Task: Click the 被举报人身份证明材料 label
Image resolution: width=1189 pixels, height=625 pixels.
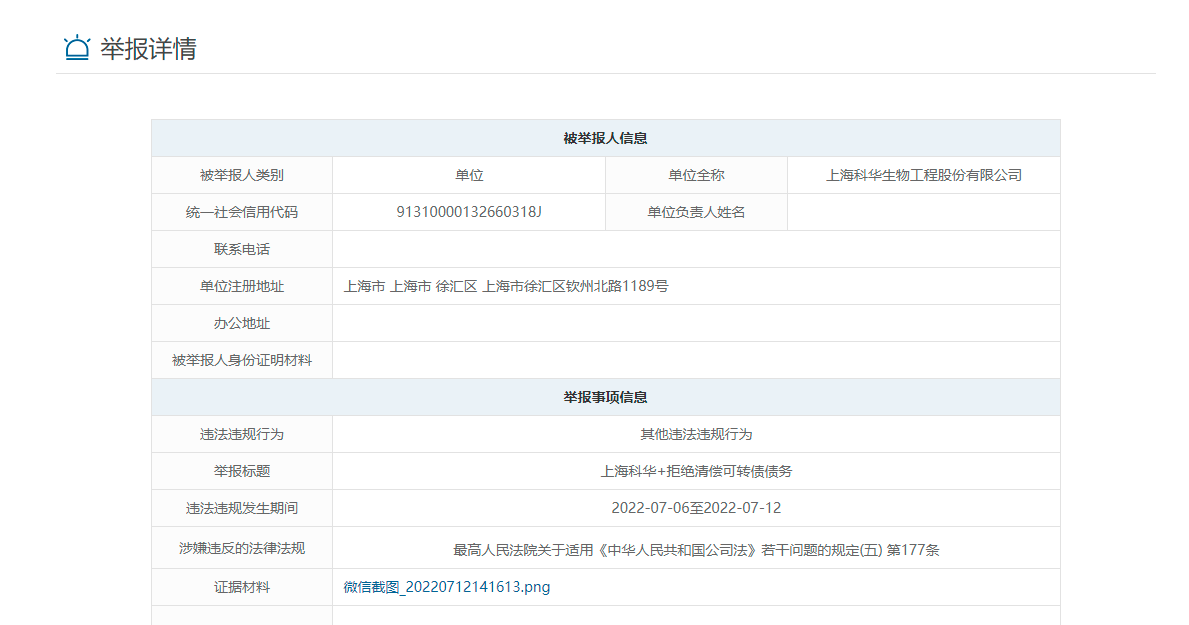Action: click(x=242, y=360)
